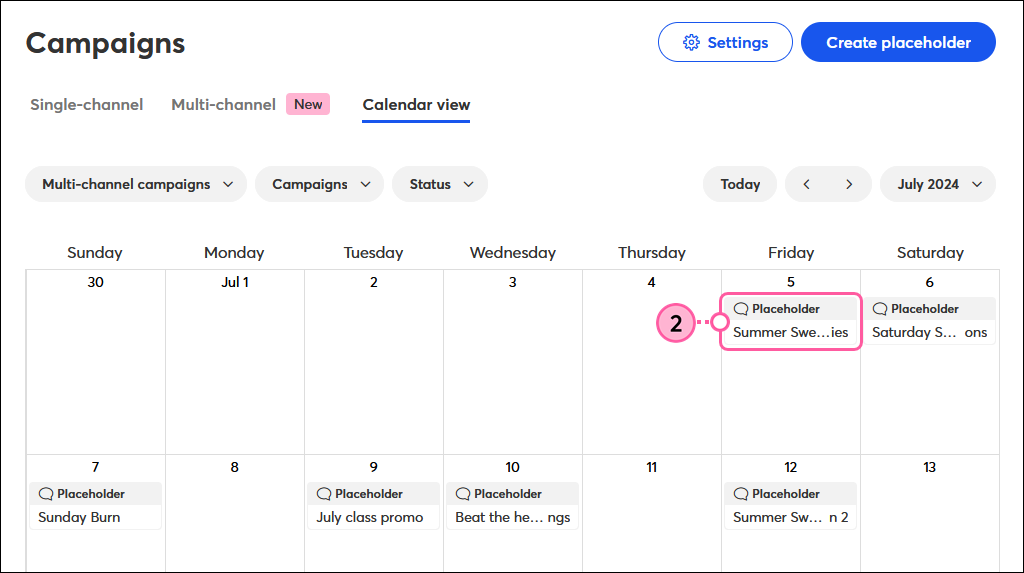The image size is (1024, 573).
Task: Click the speech bubble icon on July 7 placeholder
Action: pyautogui.click(x=46, y=493)
